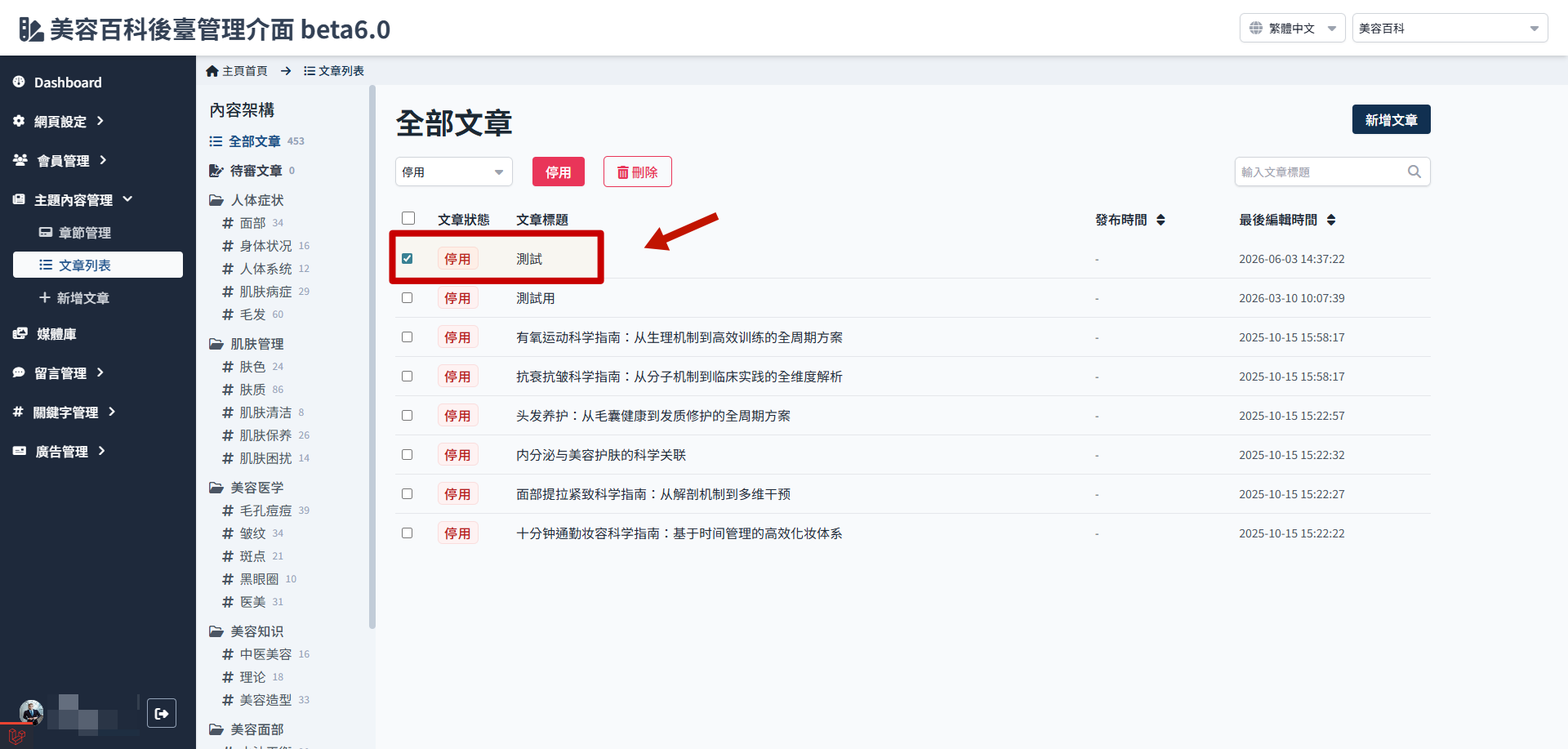The width and height of the screenshot is (1568, 749).
Task: Click the comment icon for 留言管理
Action: (19, 372)
